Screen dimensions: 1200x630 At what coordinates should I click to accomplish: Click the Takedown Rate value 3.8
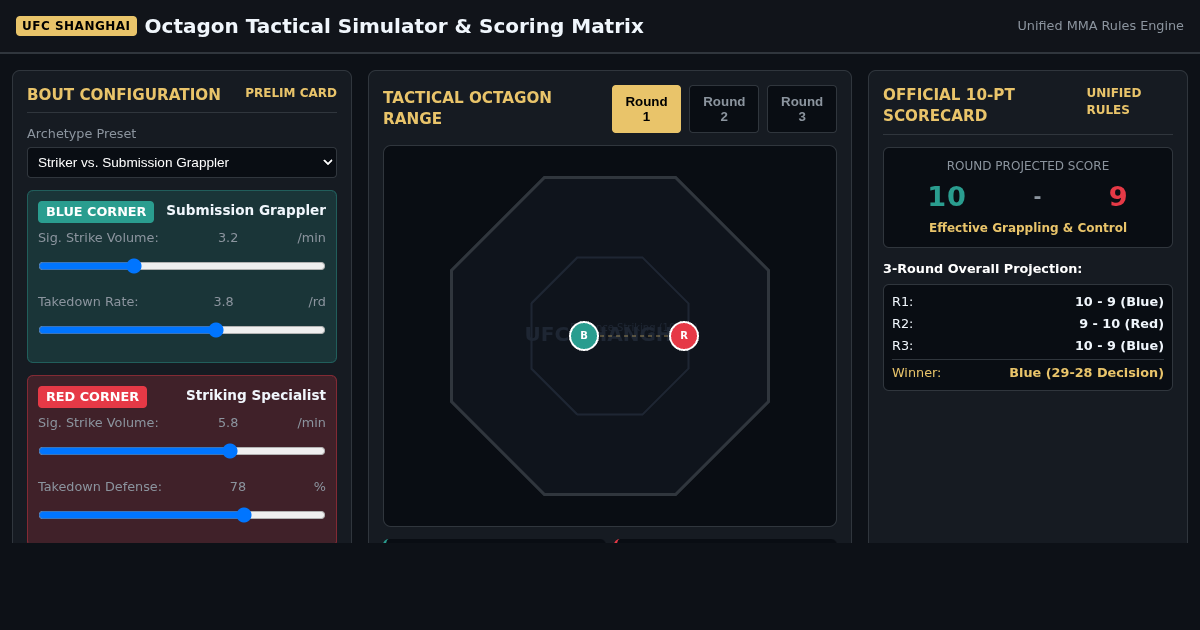tap(223, 302)
